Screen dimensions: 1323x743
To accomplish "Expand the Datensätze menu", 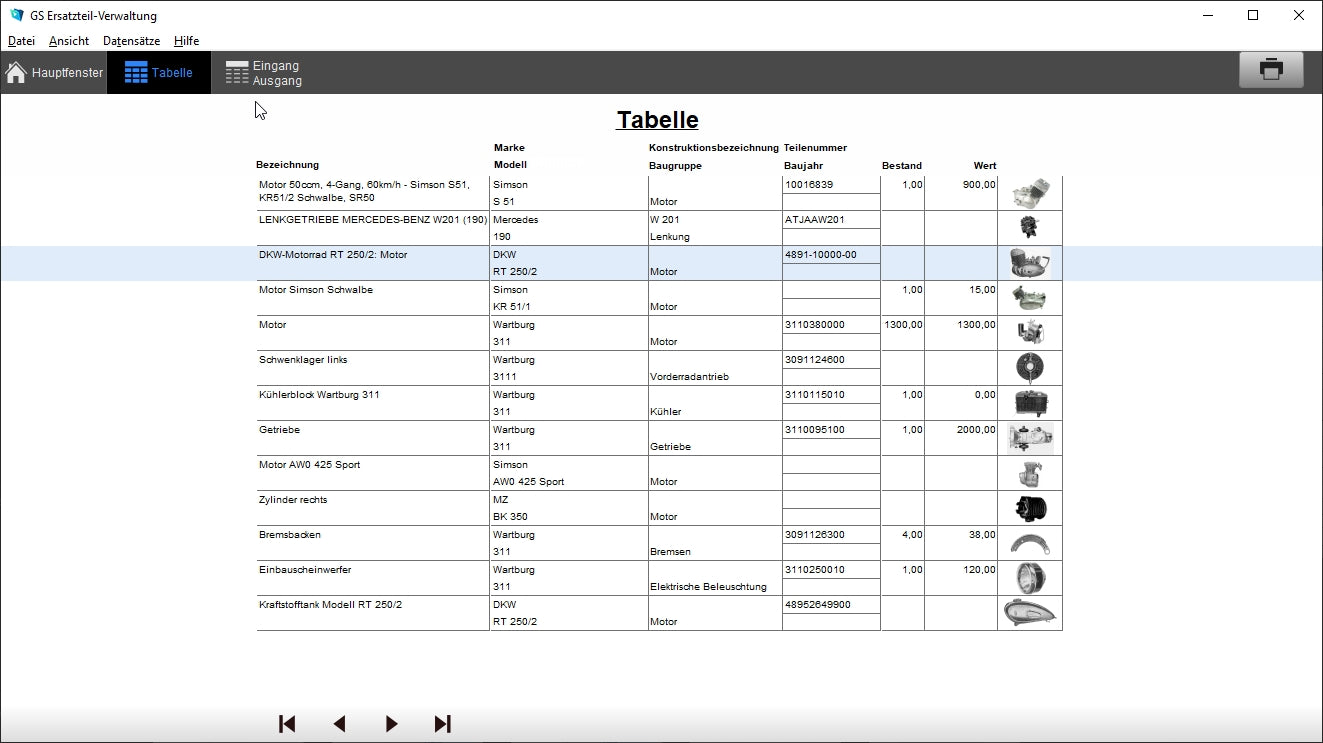I will tap(131, 41).
